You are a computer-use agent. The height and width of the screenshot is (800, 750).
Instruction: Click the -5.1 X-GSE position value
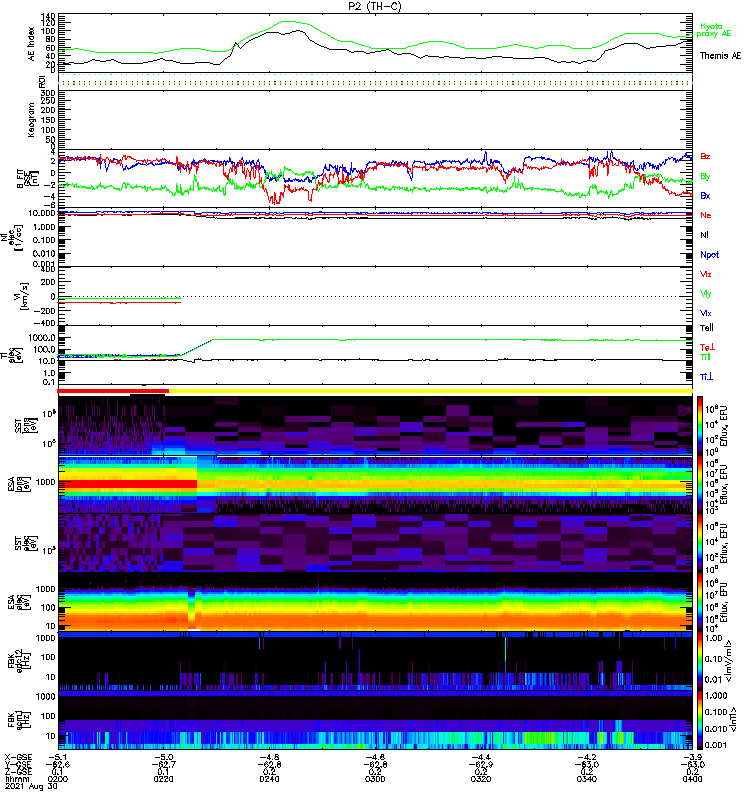pos(57,757)
